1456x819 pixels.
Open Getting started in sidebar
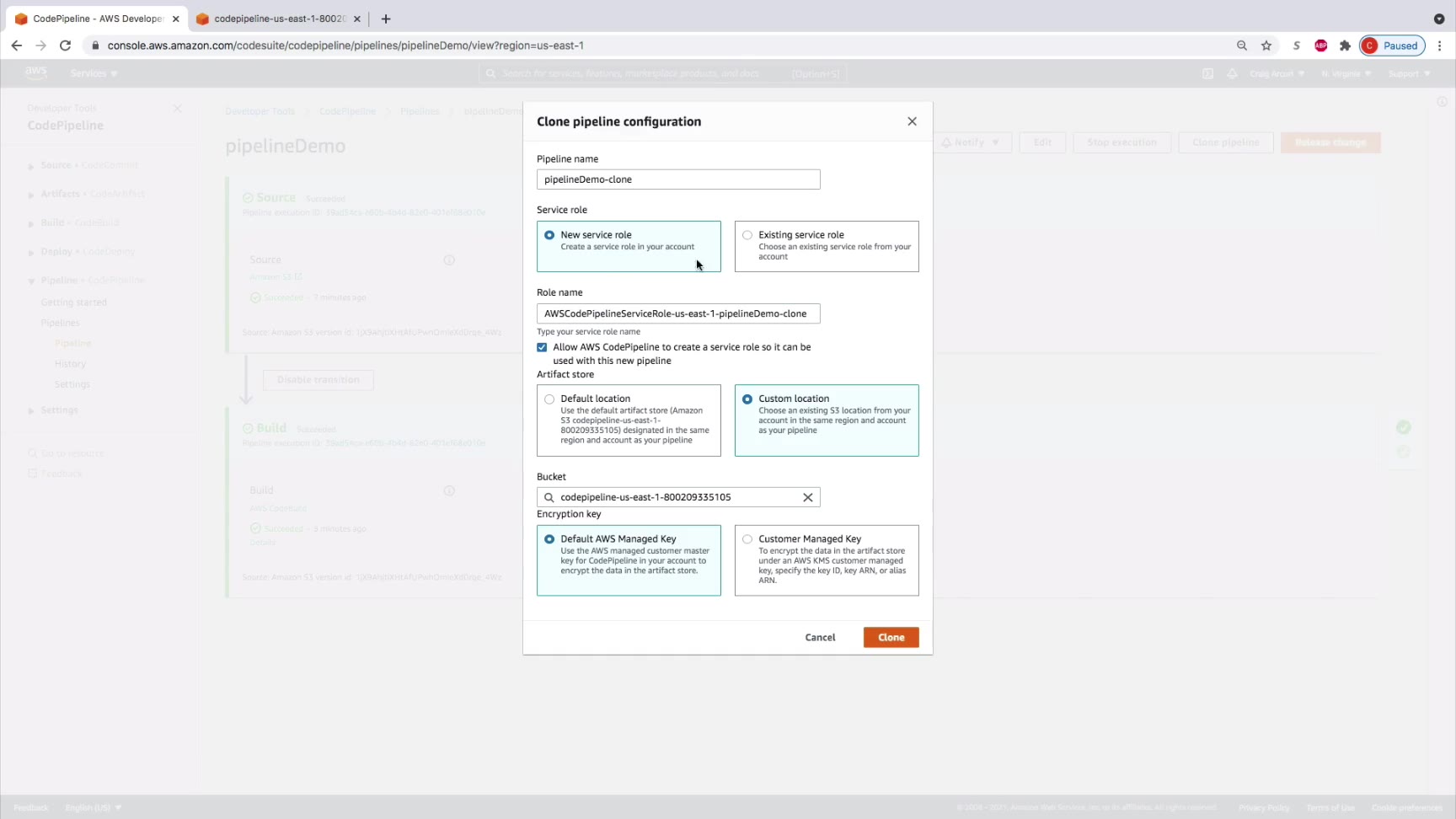74,302
